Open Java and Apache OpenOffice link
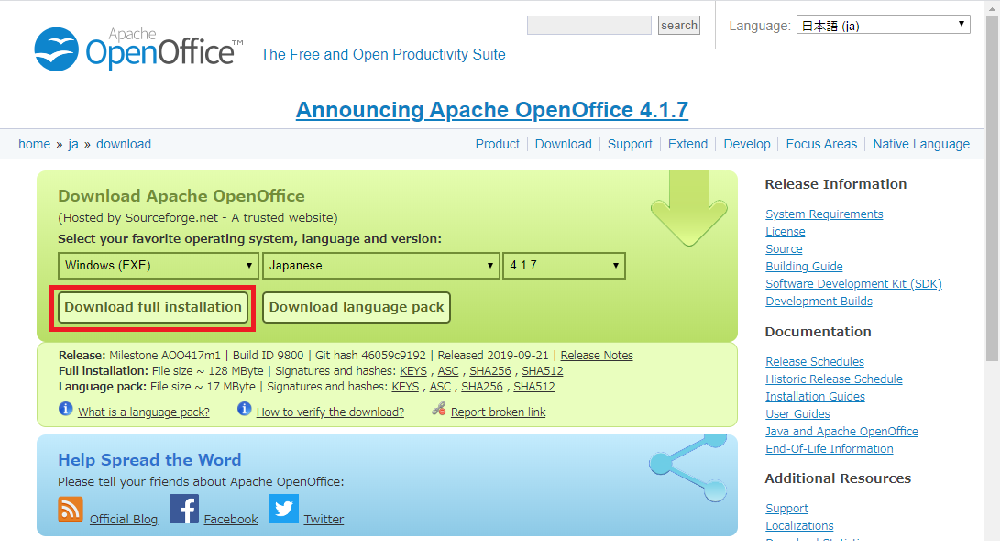This screenshot has height=541, width=1000. [842, 431]
